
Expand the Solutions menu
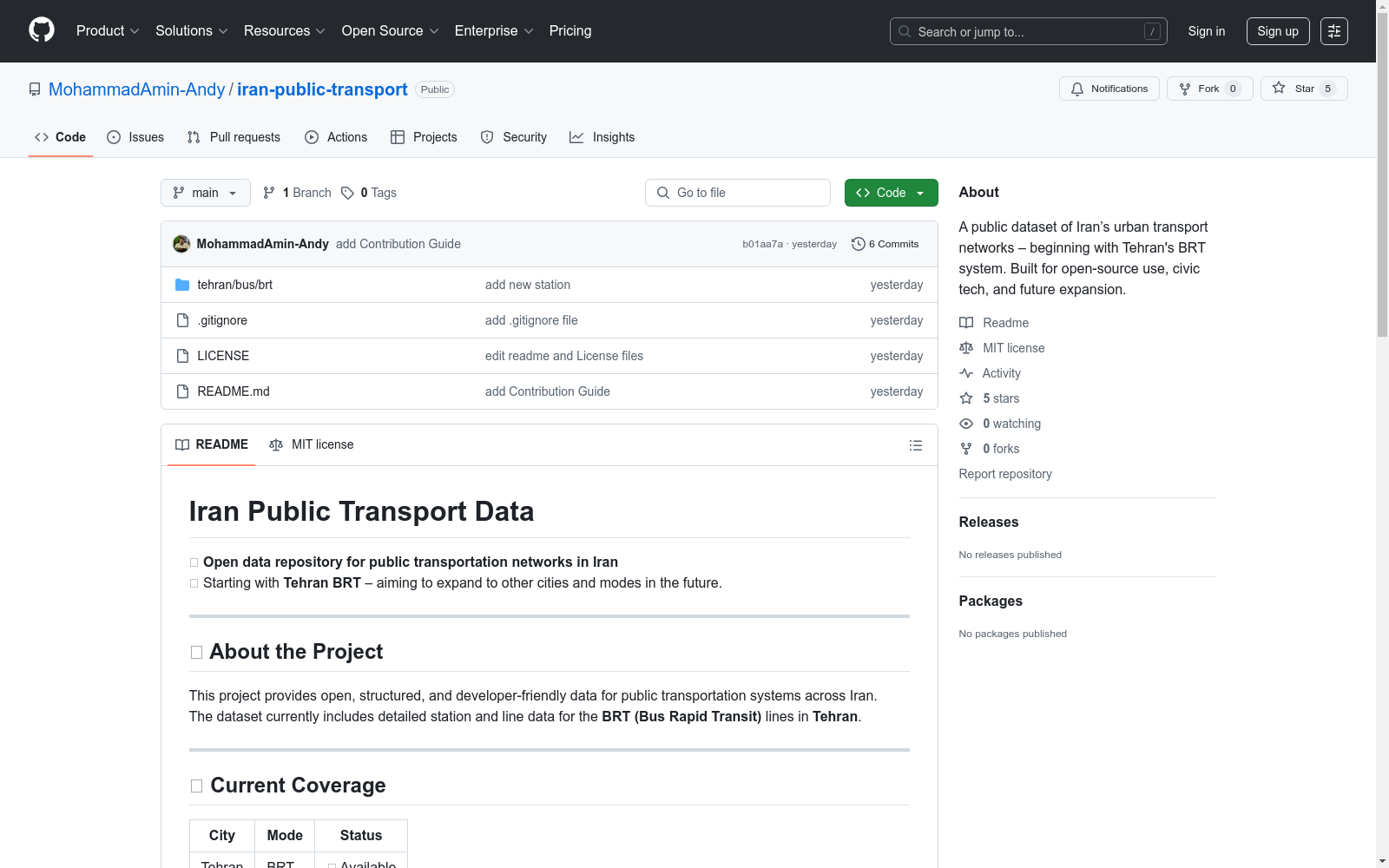[192, 31]
